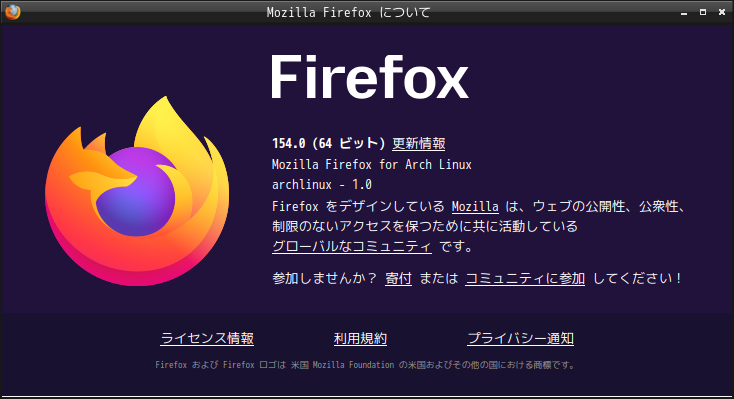Click the version text 154.0 (64 ビット)
The image size is (734, 399).
pyautogui.click(x=329, y=143)
